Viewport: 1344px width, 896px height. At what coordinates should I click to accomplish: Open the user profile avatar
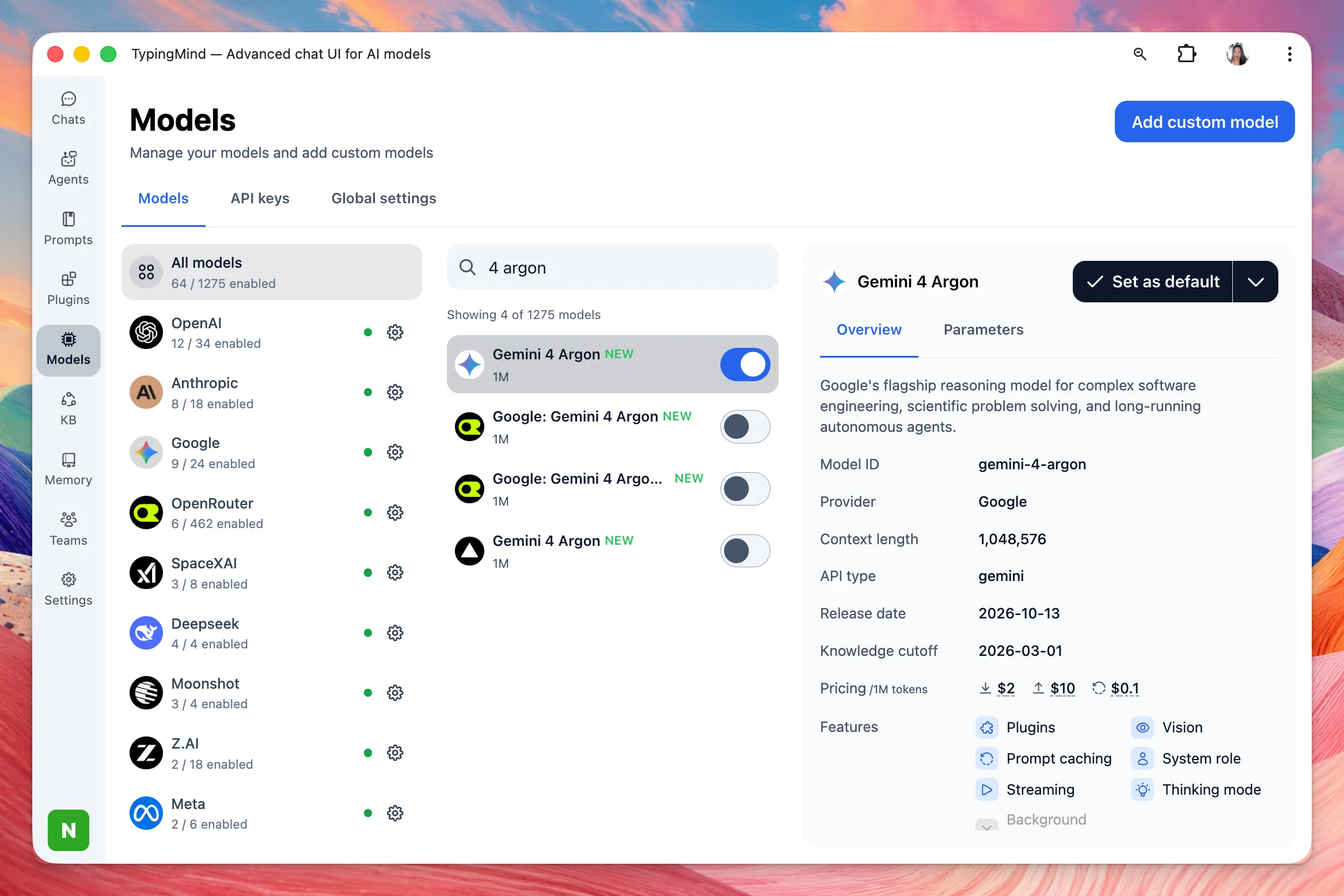point(1237,54)
